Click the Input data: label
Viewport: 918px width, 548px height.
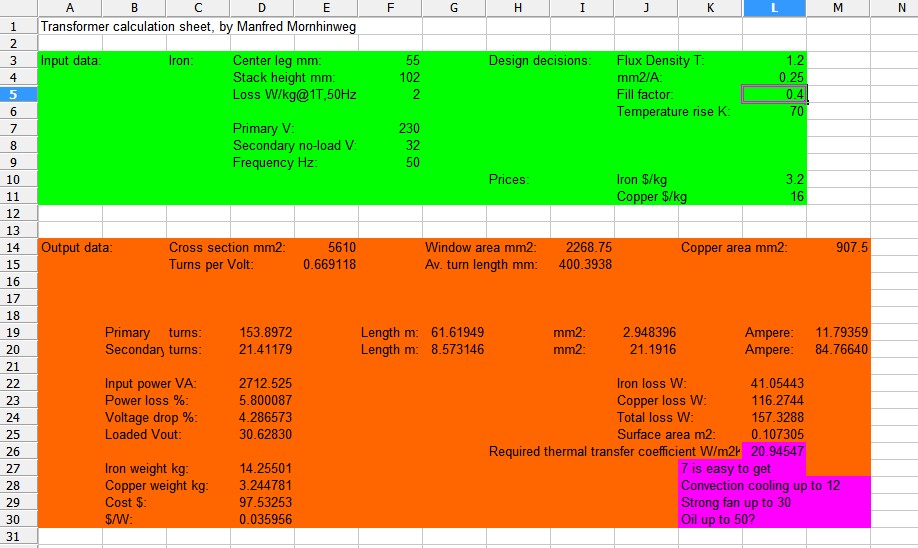(71, 60)
